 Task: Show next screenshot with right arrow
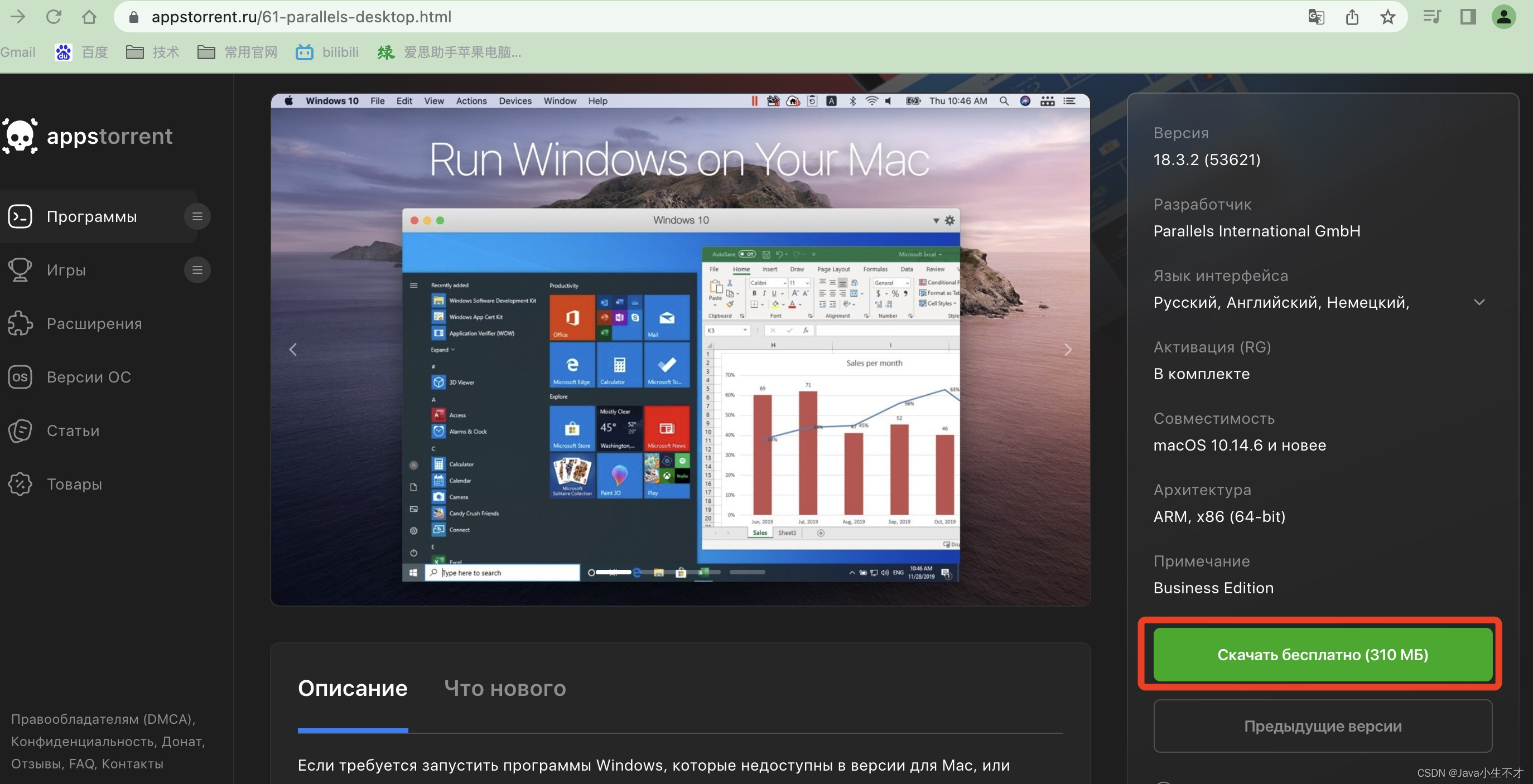coord(1068,350)
